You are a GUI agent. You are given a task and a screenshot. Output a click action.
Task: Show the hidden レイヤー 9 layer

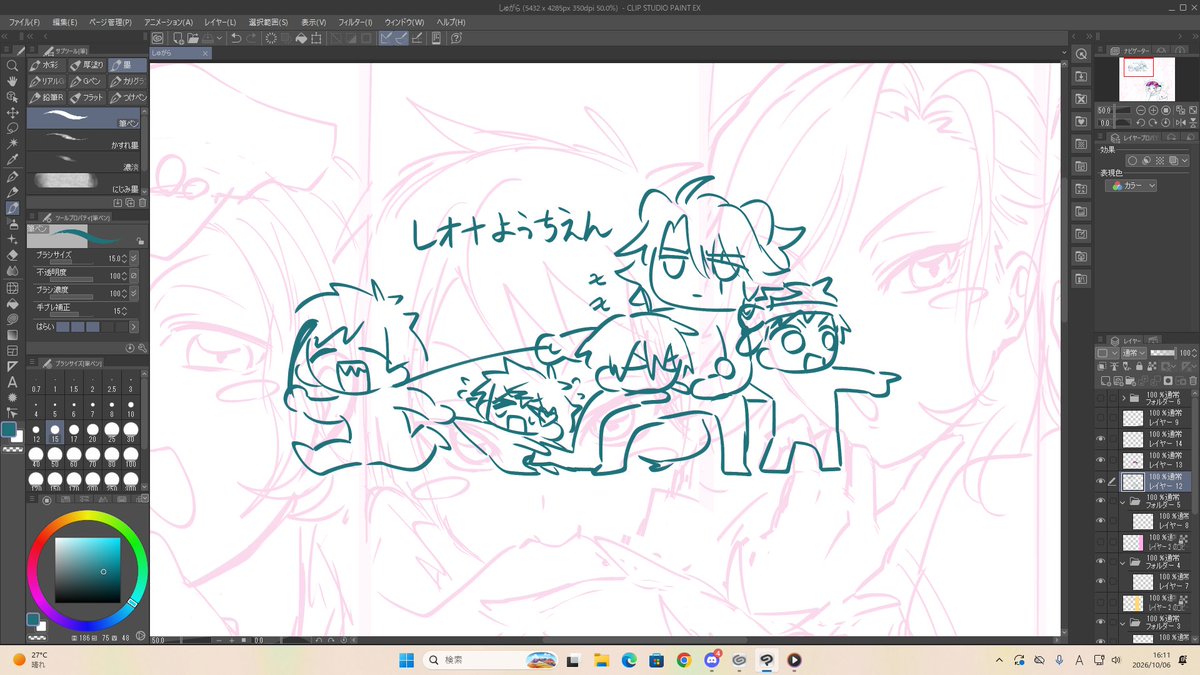[x=1101, y=418]
